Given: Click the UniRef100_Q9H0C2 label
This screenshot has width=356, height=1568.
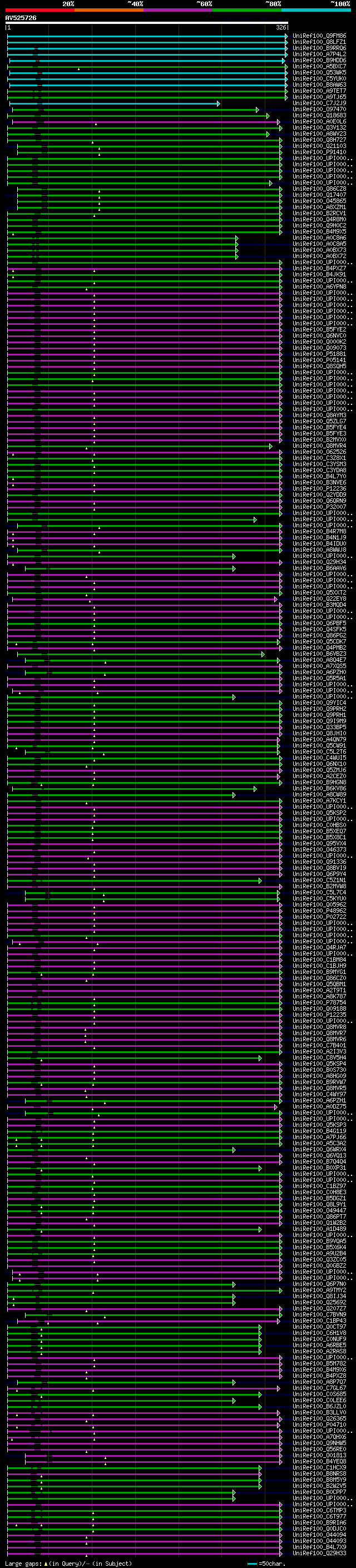Looking at the screenshot, I should click(x=319, y=226).
